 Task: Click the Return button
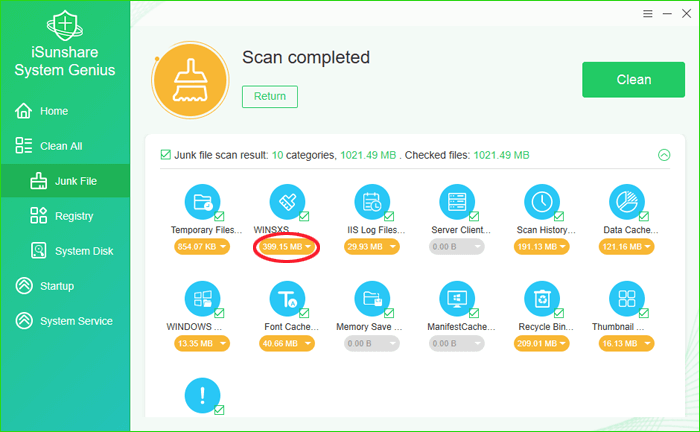[270, 96]
